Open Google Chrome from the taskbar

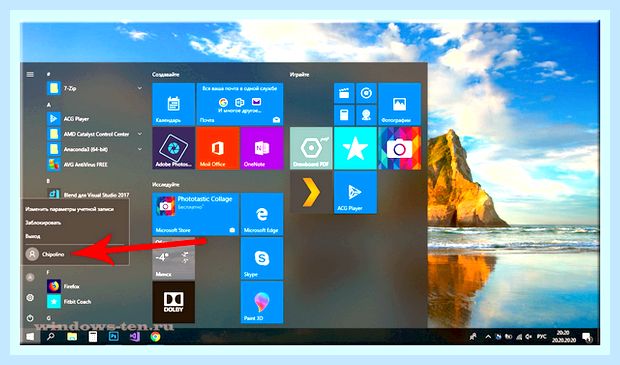(x=155, y=337)
